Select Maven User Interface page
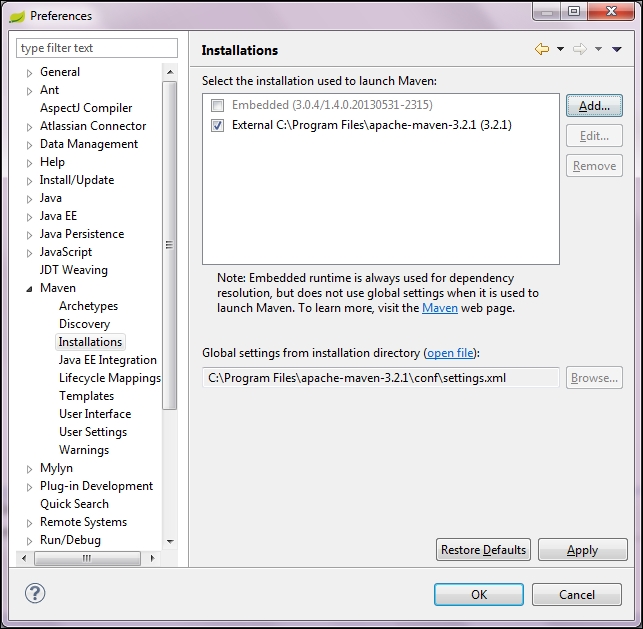 pyautogui.click(x=95, y=414)
